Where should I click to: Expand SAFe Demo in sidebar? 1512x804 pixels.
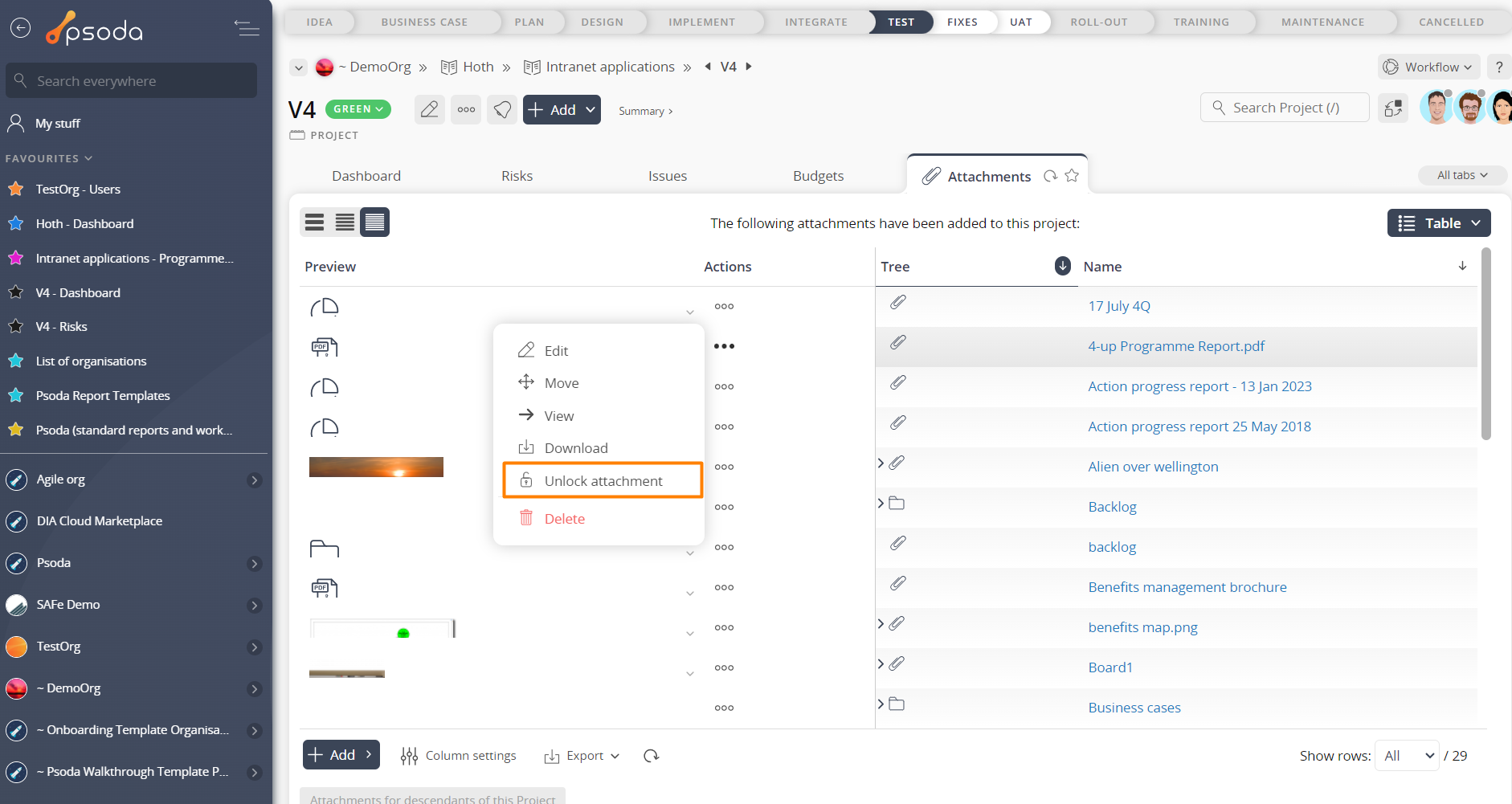tap(254, 606)
